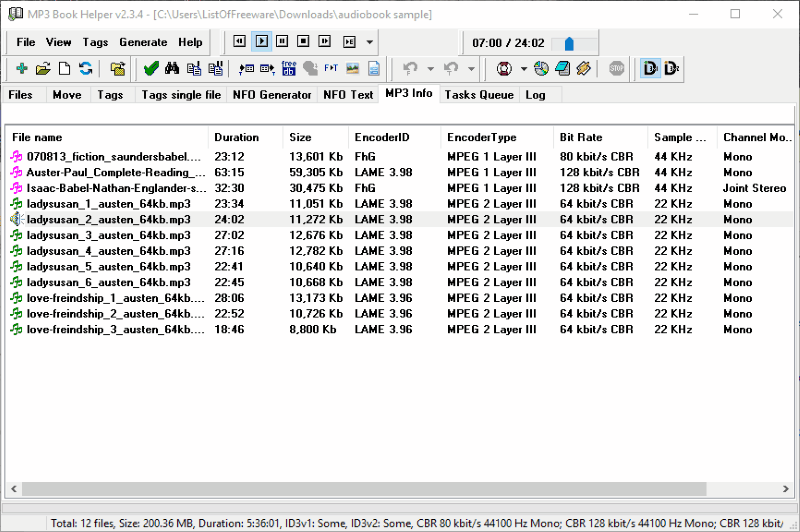Click the gray STOP sign icon

(616, 68)
